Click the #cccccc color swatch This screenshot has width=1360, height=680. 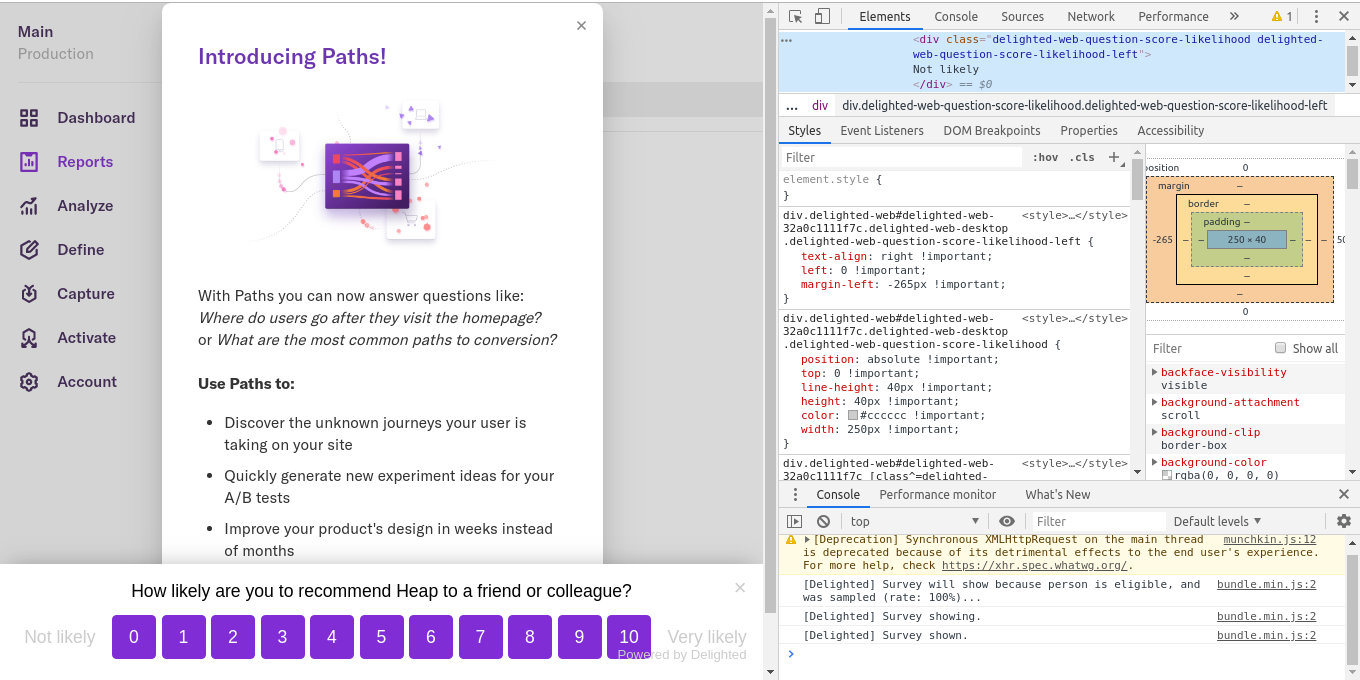pyautogui.click(x=853, y=415)
